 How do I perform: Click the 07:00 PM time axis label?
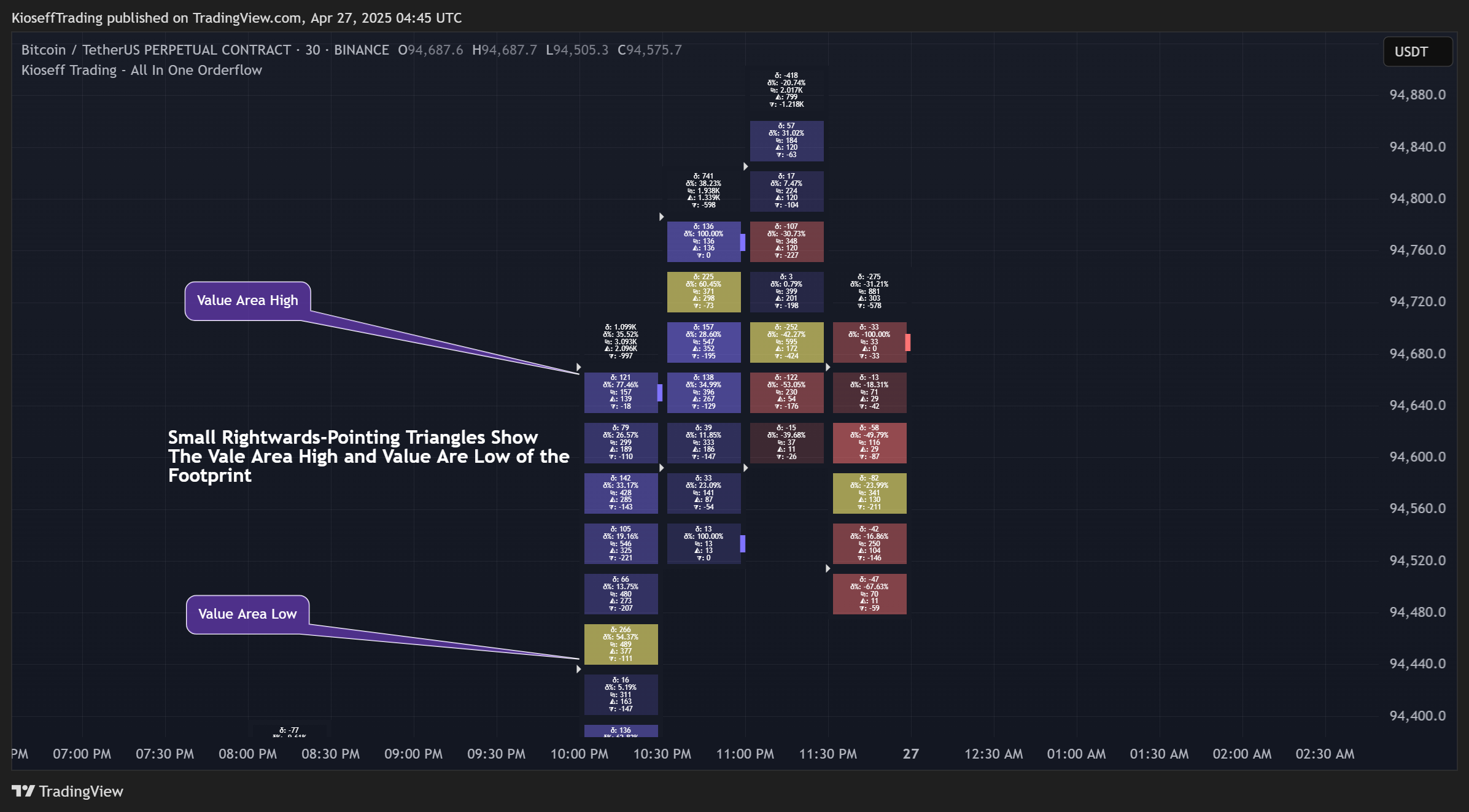pyautogui.click(x=82, y=754)
